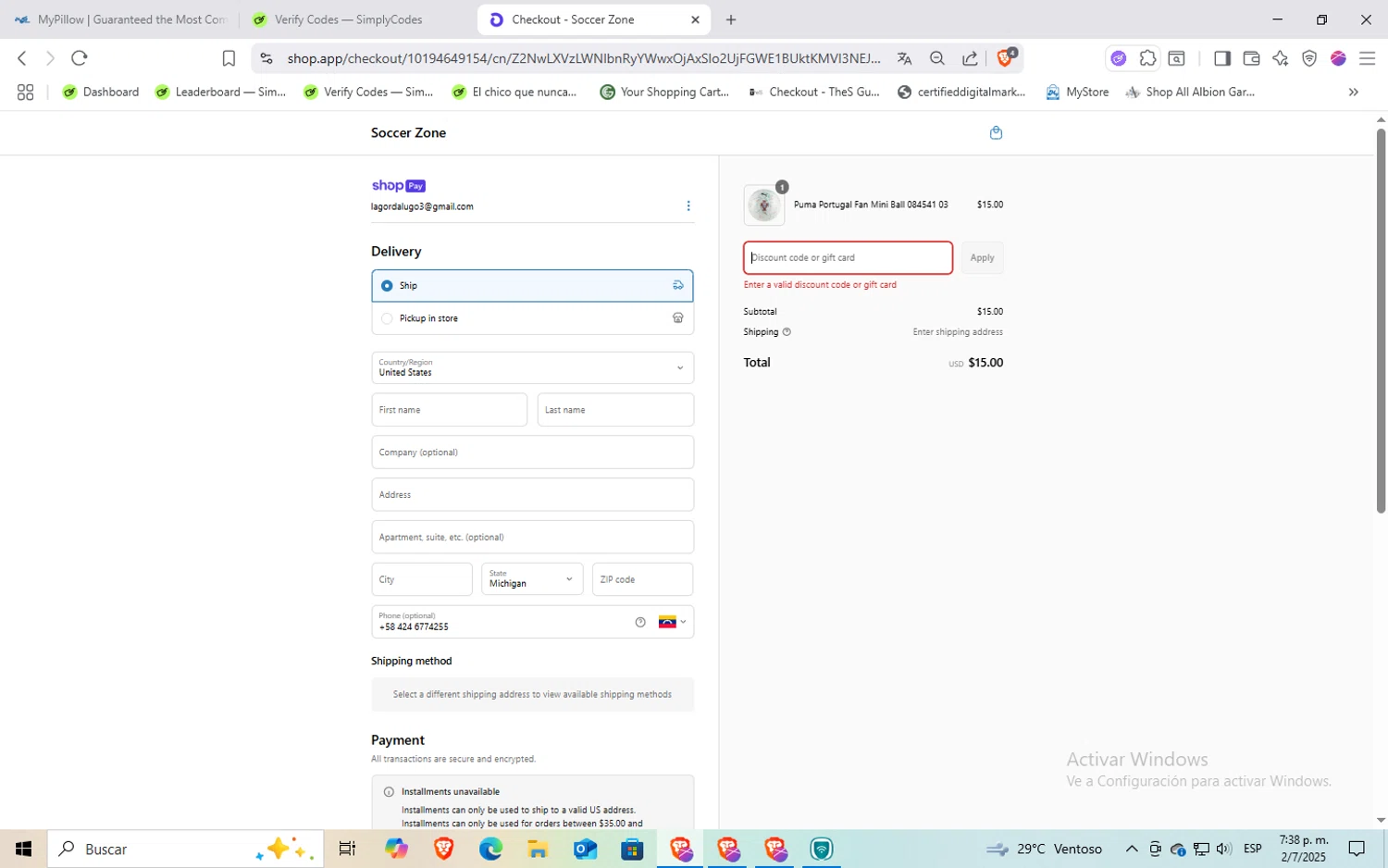Screen dimensions: 1388x868
Task: Open Microsoft Edge from taskbar
Action: point(490,849)
